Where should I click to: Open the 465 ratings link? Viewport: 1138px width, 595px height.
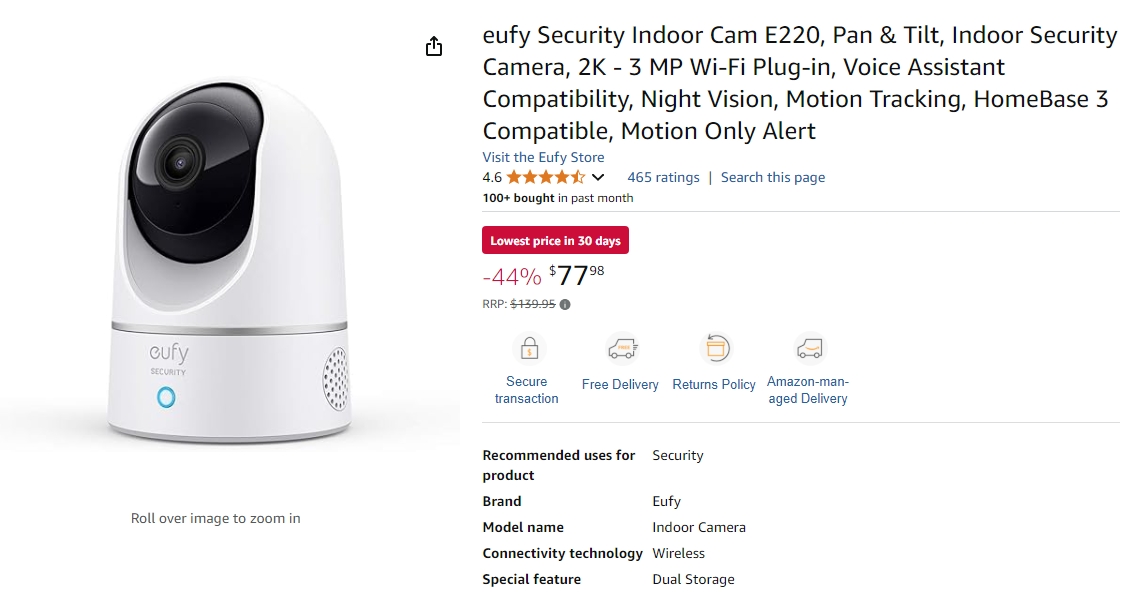(x=663, y=177)
